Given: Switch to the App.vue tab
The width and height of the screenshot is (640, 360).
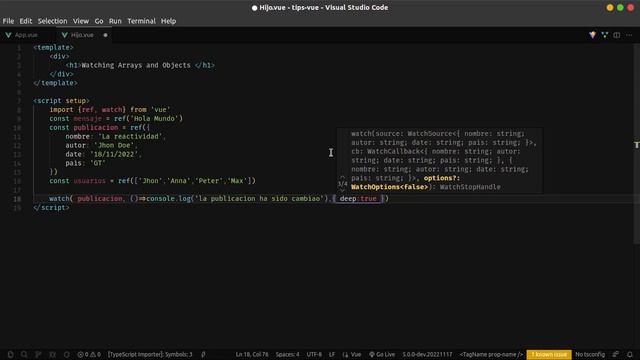Looking at the screenshot, I should [26, 35].
